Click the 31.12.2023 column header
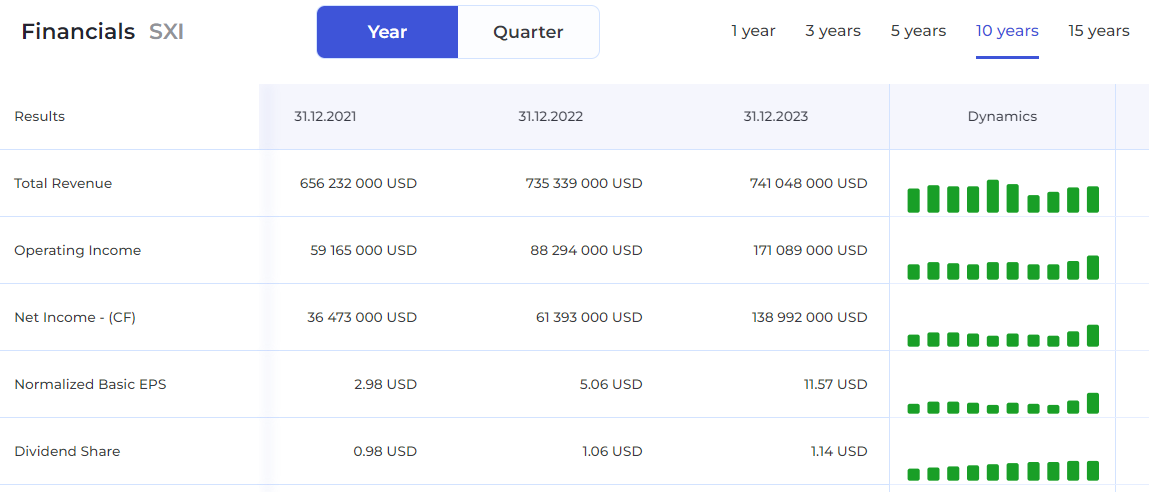The image size is (1149, 492). click(x=775, y=117)
